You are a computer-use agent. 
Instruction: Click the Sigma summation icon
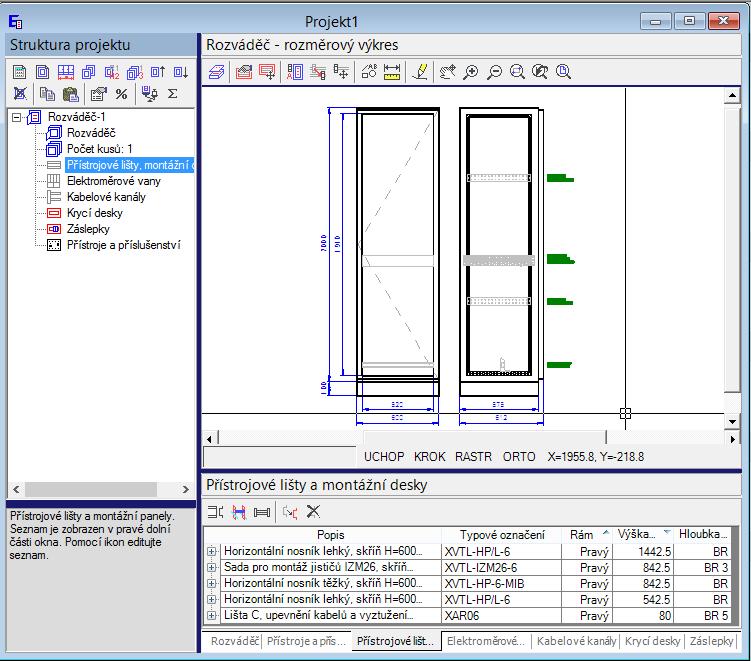(x=173, y=94)
